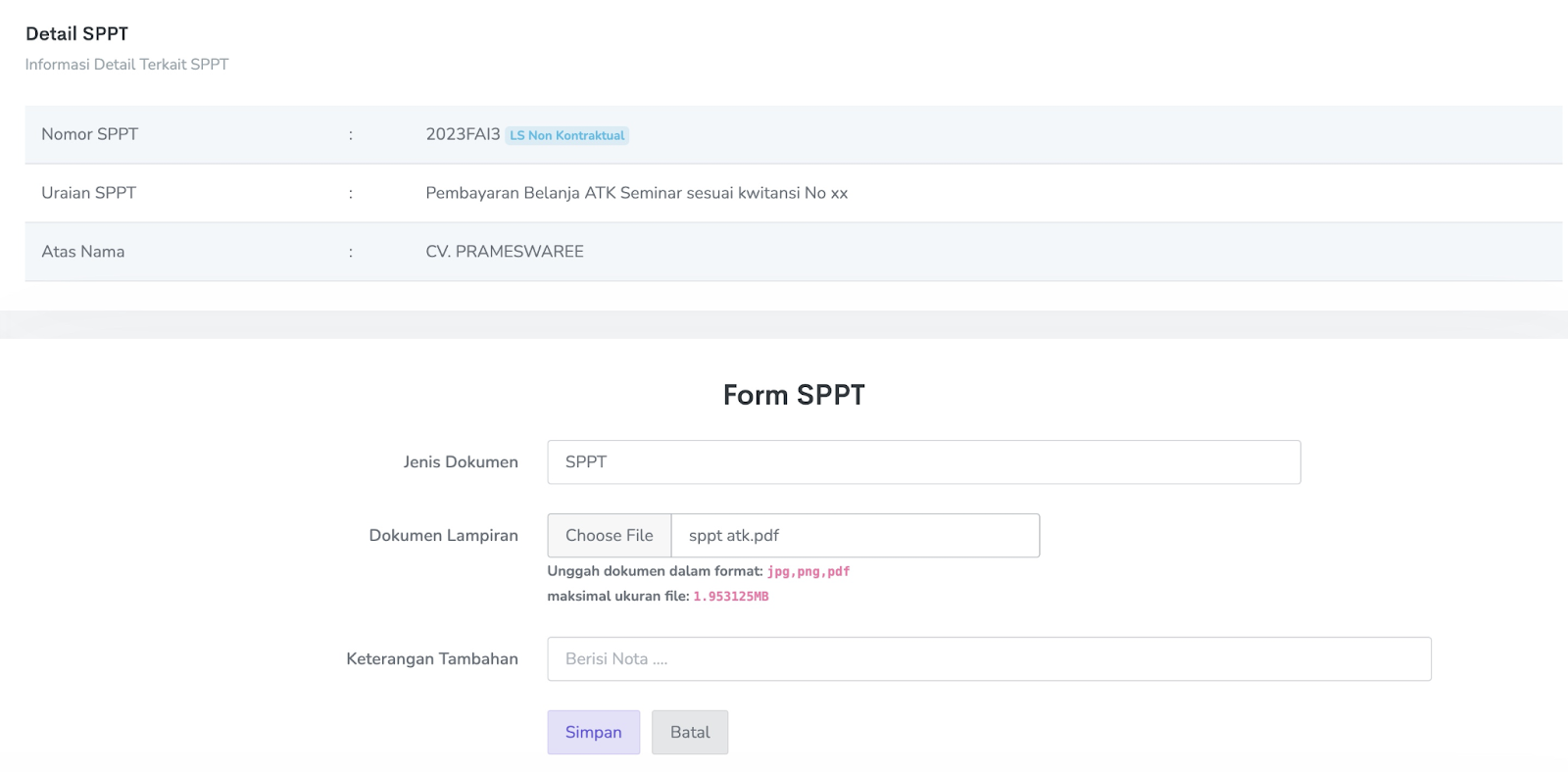The width and height of the screenshot is (1568, 772).
Task: Click into the Keterangan Tambahan note field
Action: (988, 659)
